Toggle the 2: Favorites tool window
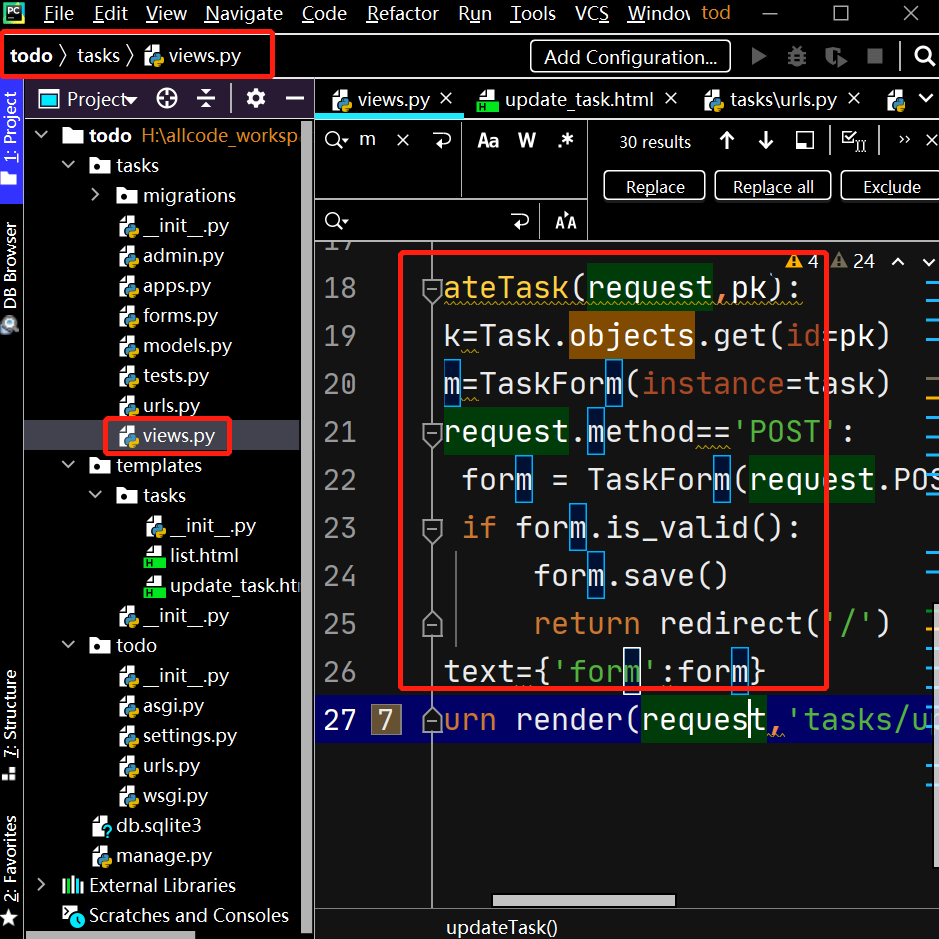This screenshot has height=939, width=939. point(11,868)
